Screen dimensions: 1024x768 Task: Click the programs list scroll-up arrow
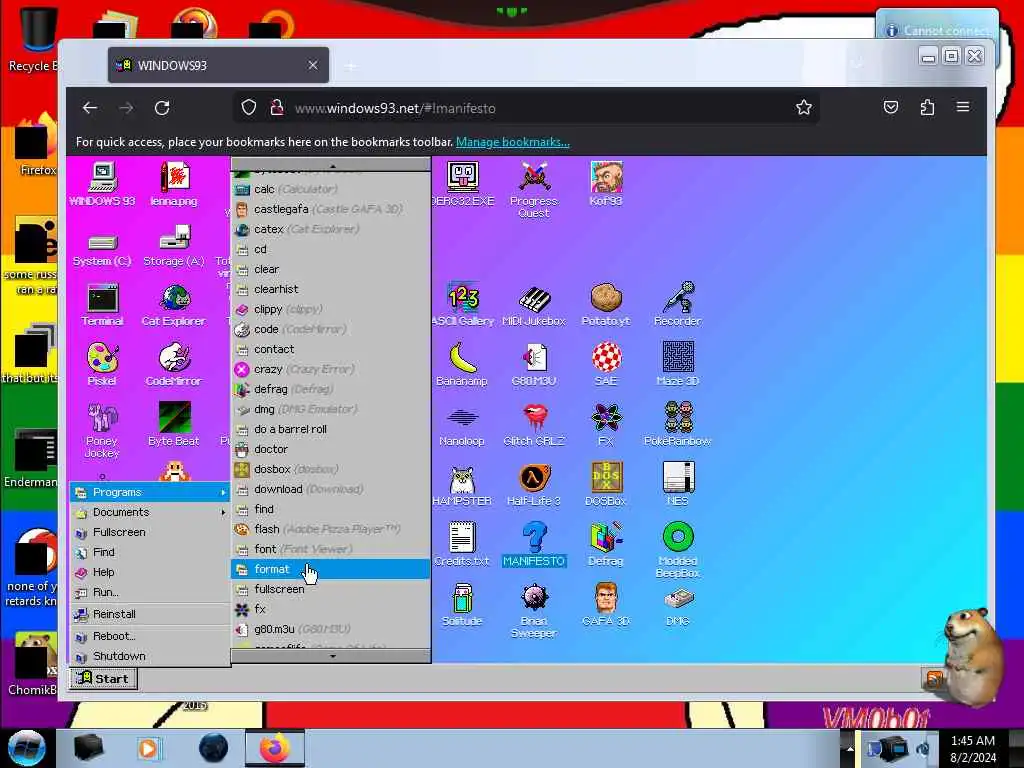[332, 165]
